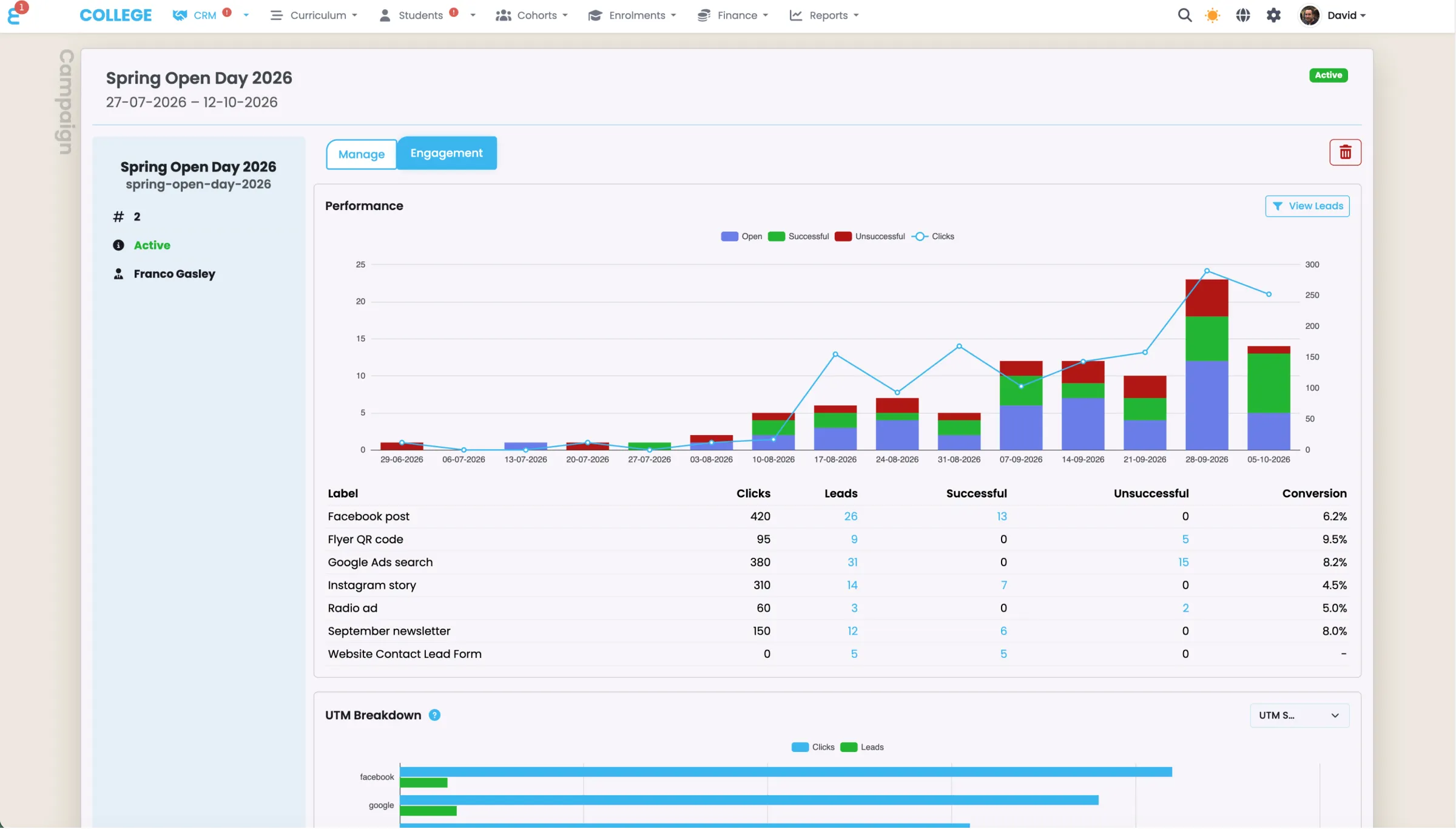1456x829 pixels.
Task: Click the Curriculum list icon
Action: click(276, 15)
